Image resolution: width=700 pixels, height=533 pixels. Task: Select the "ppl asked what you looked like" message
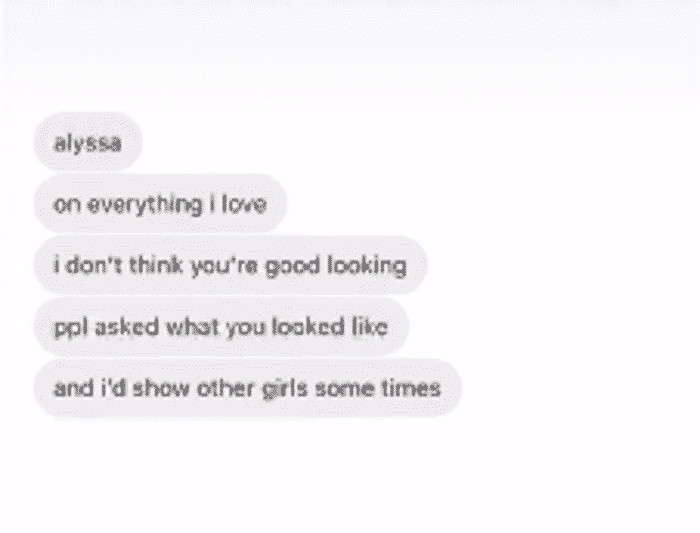pos(219,326)
